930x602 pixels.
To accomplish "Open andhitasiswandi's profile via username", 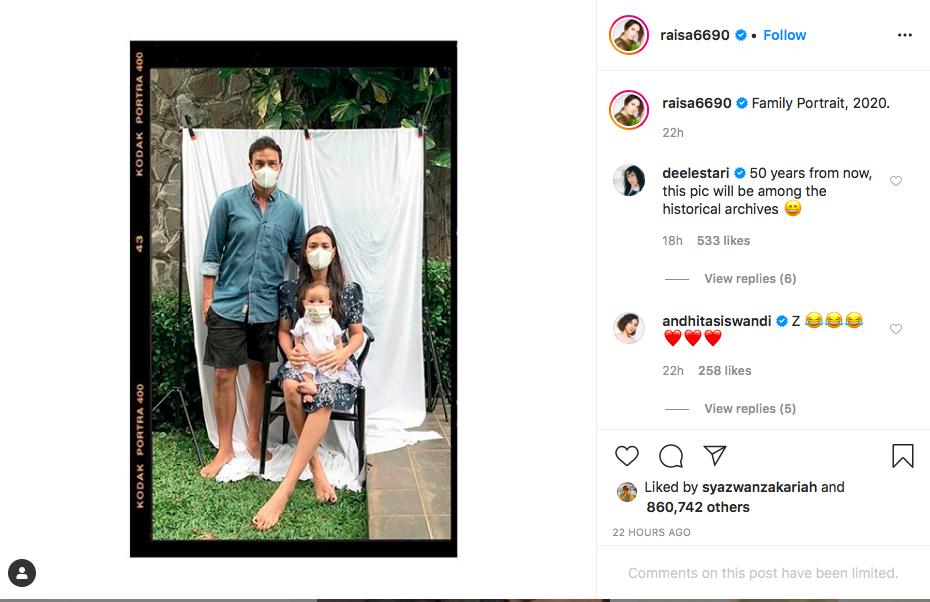I will click(x=716, y=321).
